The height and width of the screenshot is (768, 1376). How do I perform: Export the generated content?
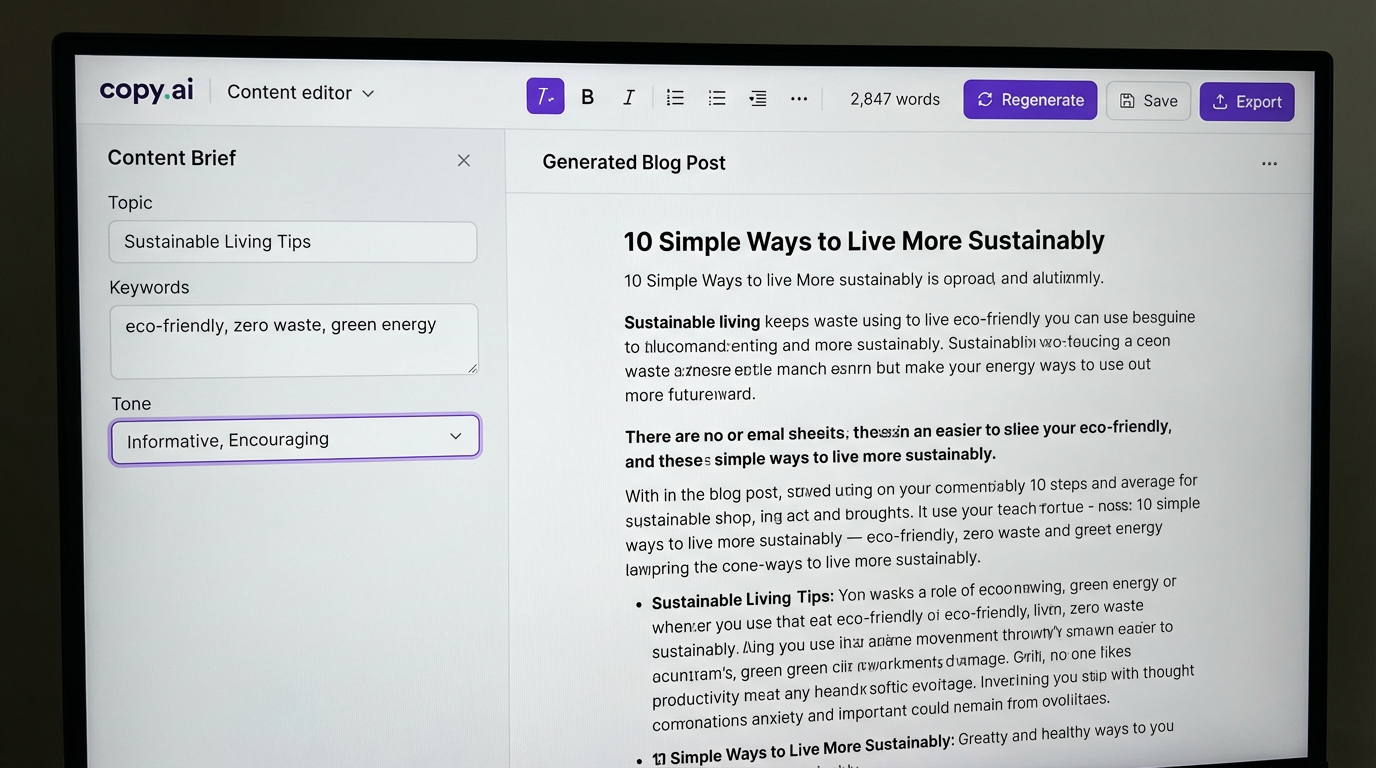coord(1246,102)
